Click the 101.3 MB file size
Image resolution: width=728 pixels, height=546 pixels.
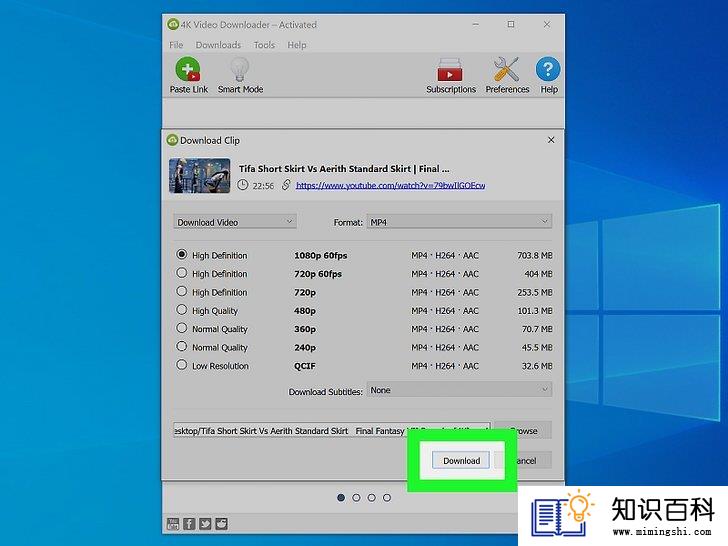coord(535,311)
